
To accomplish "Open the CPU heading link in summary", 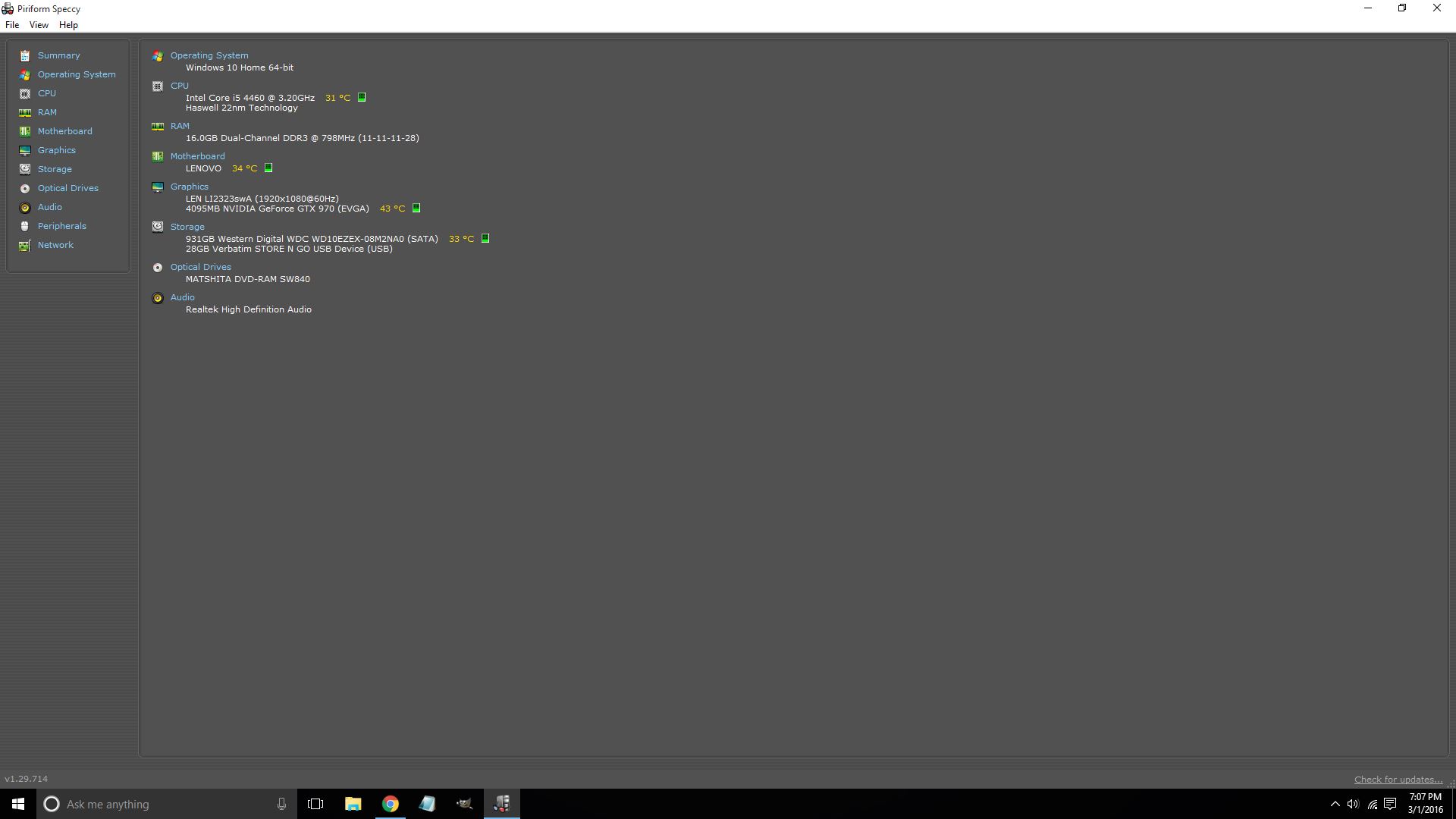I will pos(180,86).
